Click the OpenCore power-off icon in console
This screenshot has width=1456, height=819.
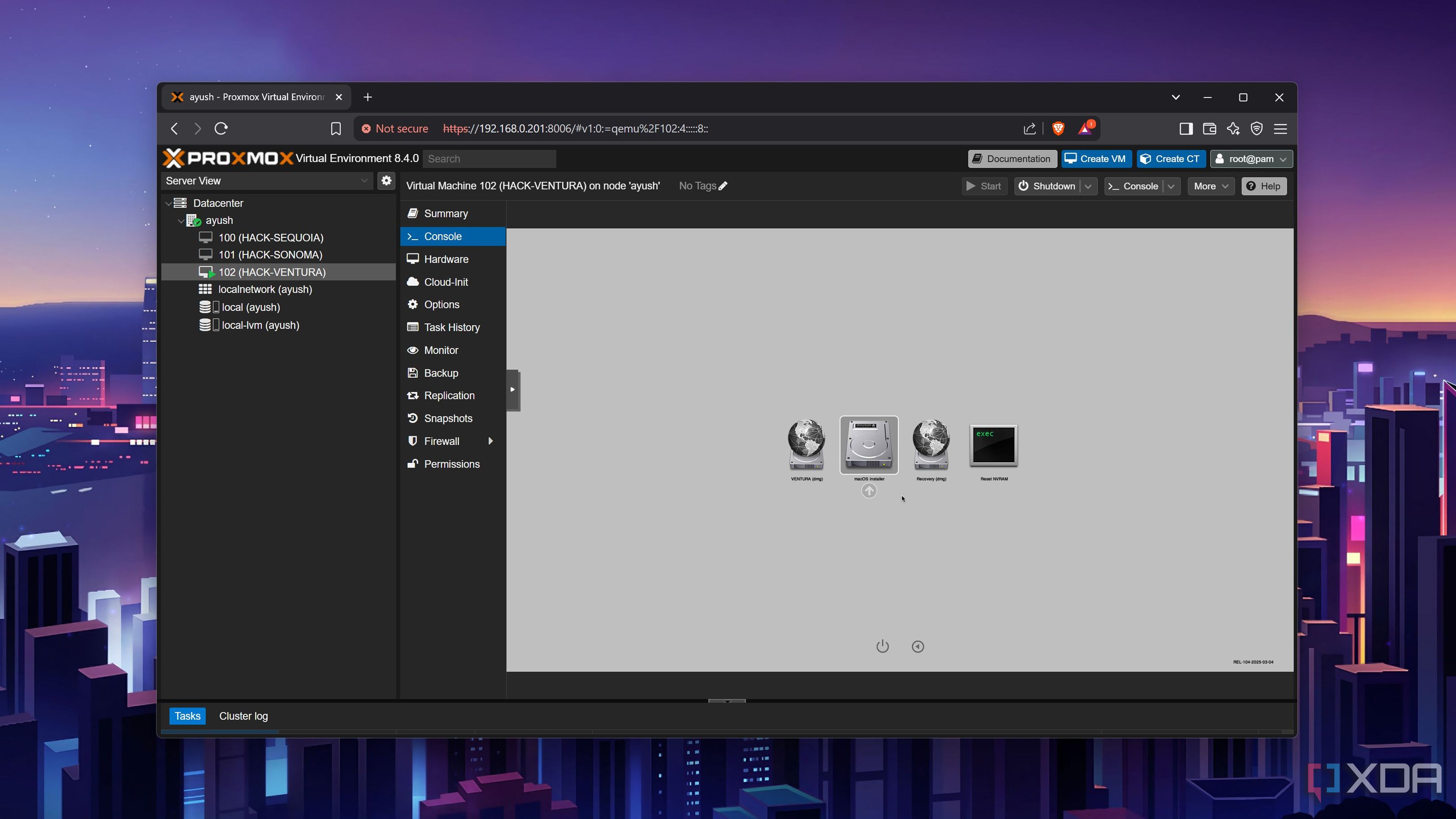(x=882, y=646)
